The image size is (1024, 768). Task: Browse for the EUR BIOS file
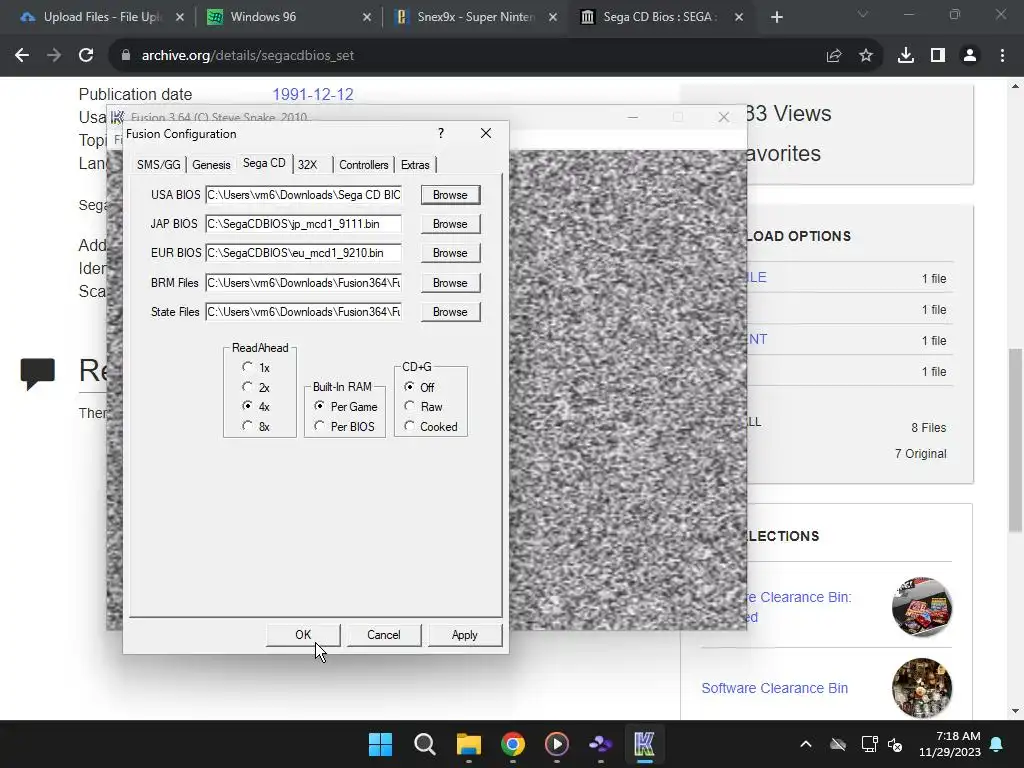coord(450,253)
